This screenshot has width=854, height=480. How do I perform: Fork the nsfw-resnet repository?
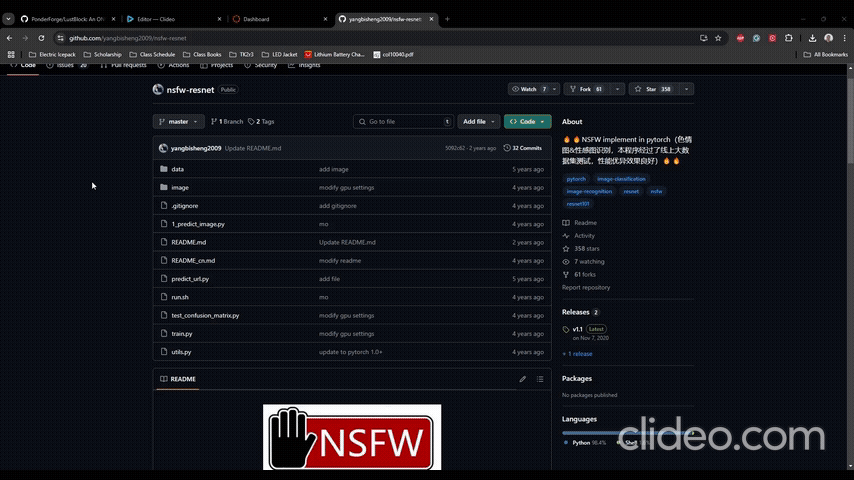(x=585, y=89)
